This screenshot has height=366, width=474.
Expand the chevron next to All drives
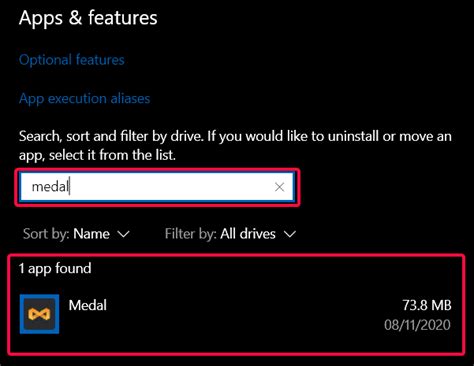pos(290,234)
